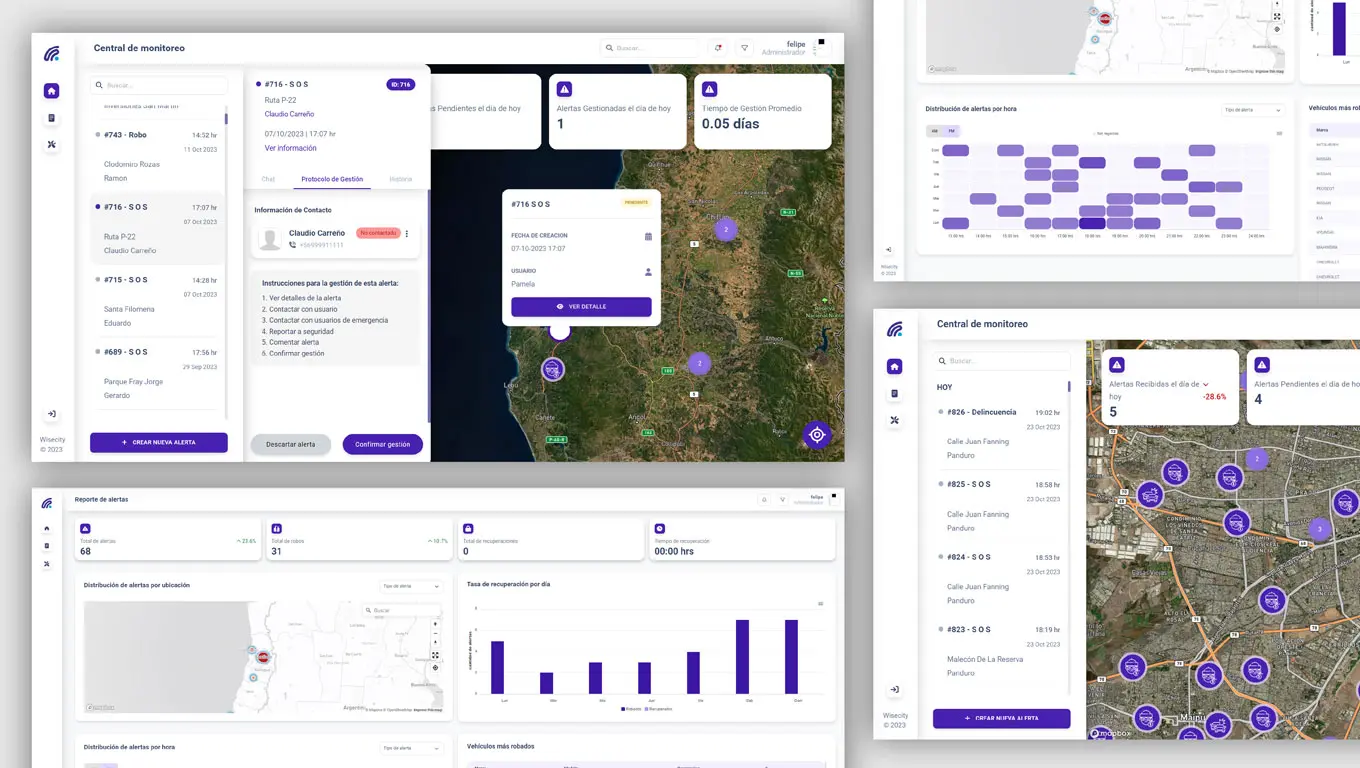
Task: Switch the hourly heatmap to AM
Action: coord(935,131)
